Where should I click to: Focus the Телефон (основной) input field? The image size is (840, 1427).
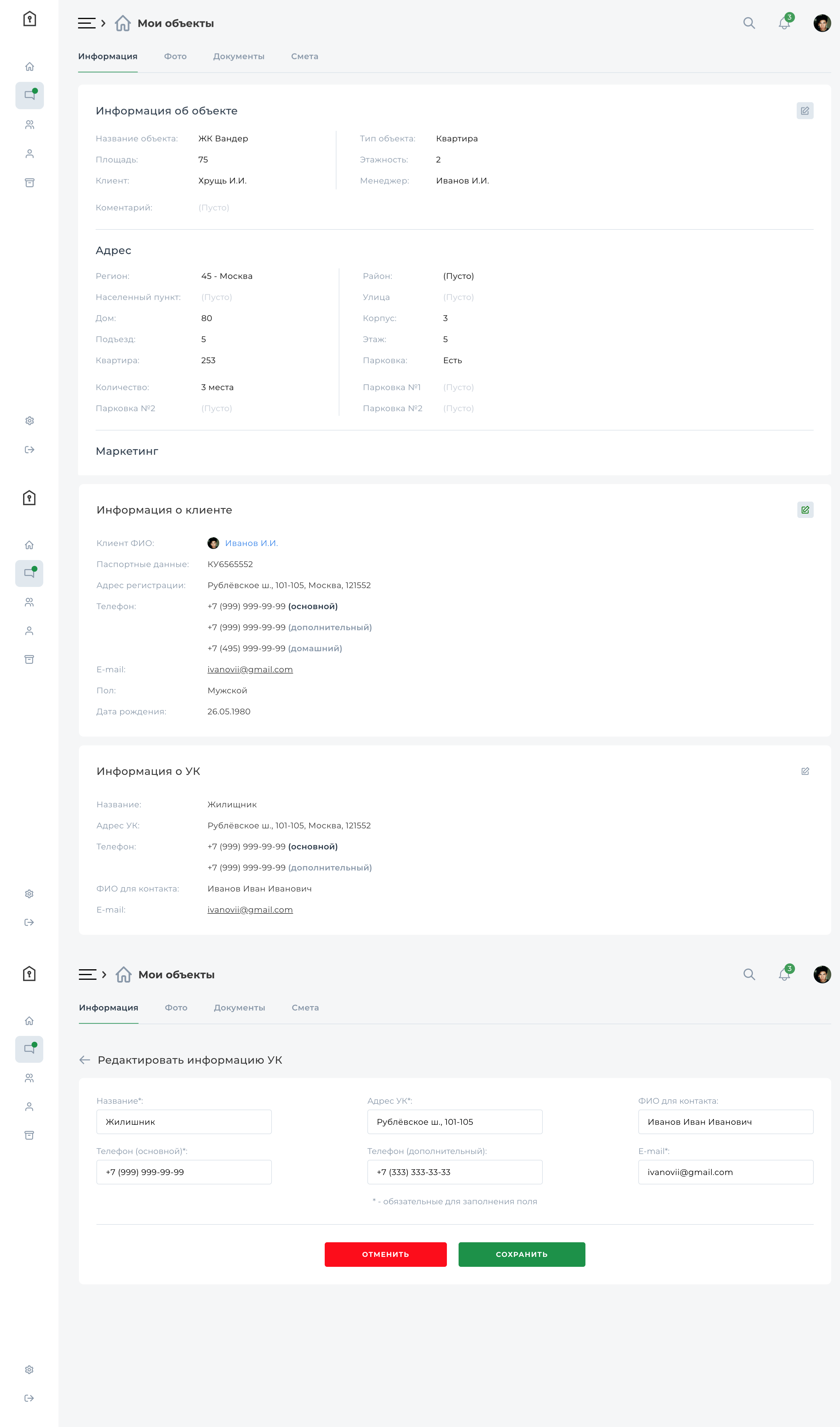pyautogui.click(x=184, y=1172)
